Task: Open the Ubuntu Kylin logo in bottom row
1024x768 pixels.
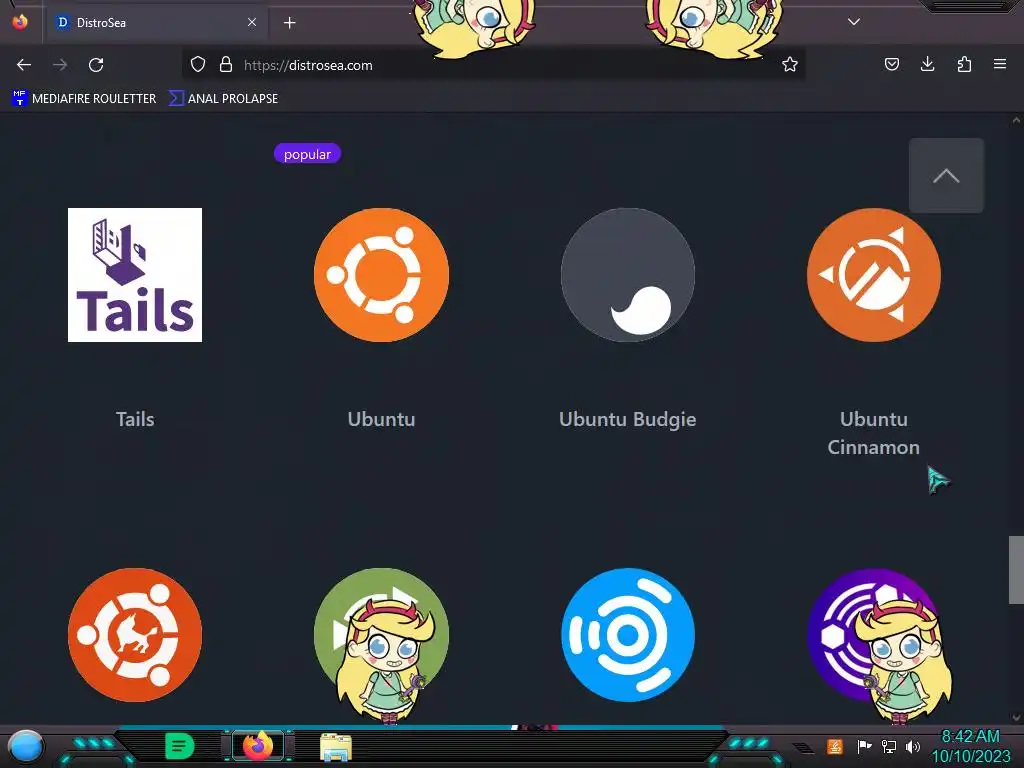Action: 135,635
